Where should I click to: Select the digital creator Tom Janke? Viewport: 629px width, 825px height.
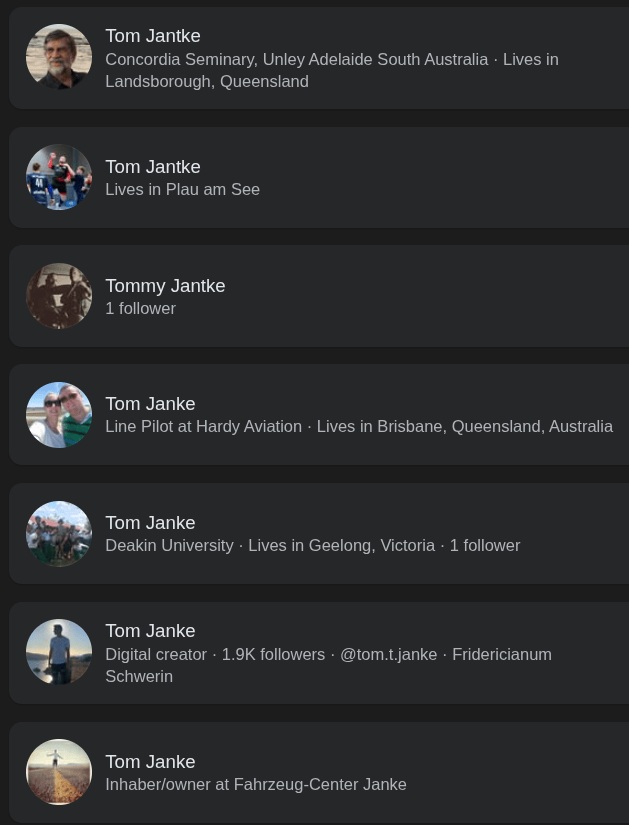click(150, 631)
